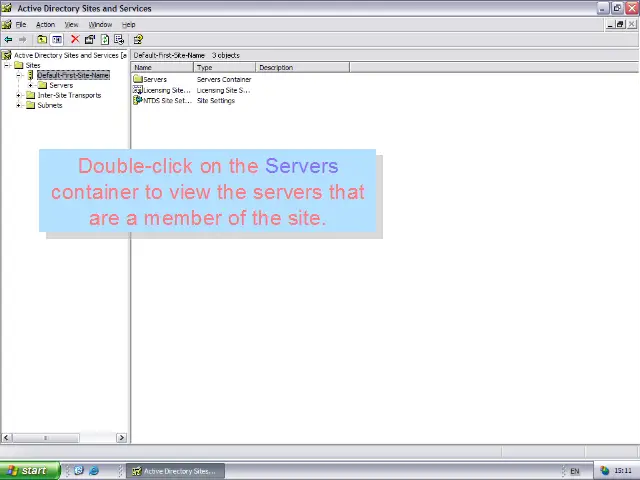Open Help using the toolbar icon

tap(138, 40)
